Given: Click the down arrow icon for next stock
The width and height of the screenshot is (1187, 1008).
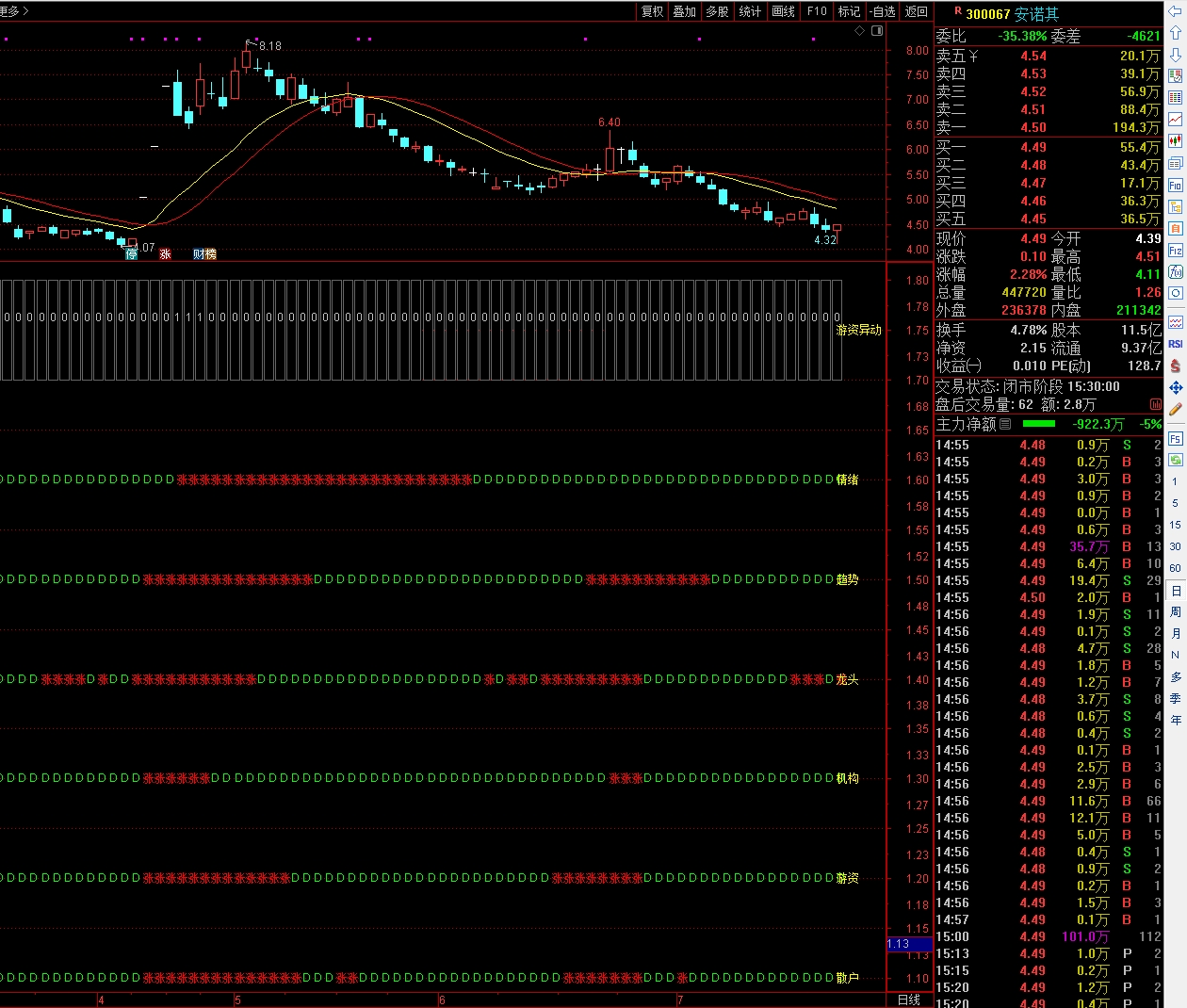Looking at the screenshot, I should tap(1175, 55).
